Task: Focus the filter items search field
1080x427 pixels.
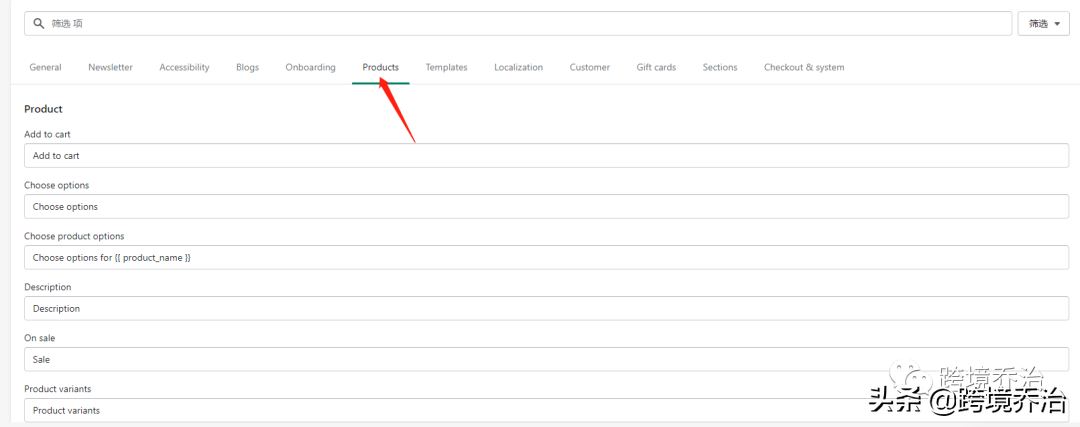Action: (518, 23)
